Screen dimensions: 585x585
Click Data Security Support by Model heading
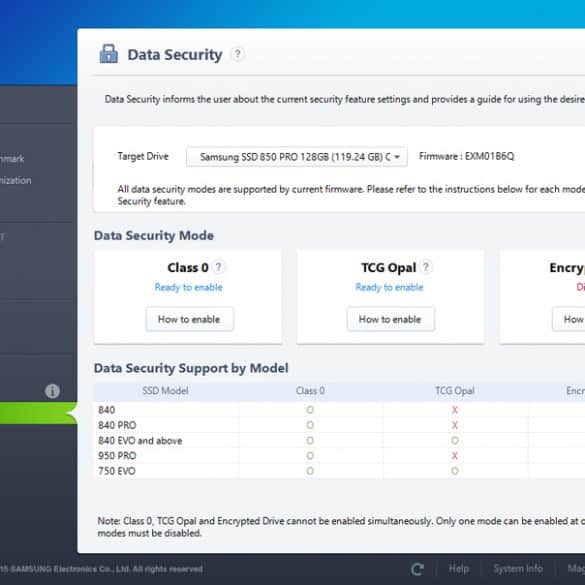coord(191,368)
